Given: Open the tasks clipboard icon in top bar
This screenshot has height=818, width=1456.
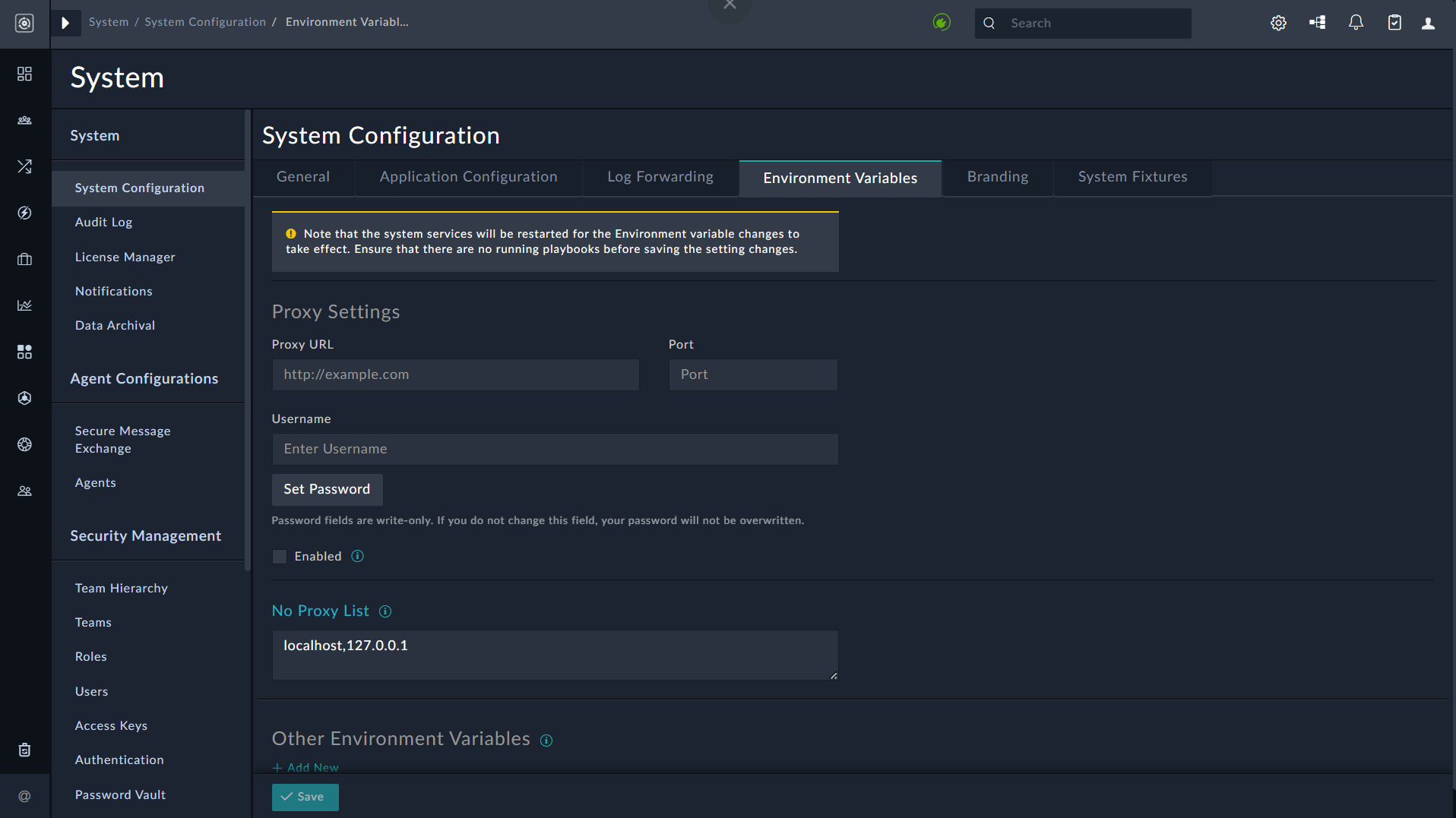Looking at the screenshot, I should [1394, 23].
